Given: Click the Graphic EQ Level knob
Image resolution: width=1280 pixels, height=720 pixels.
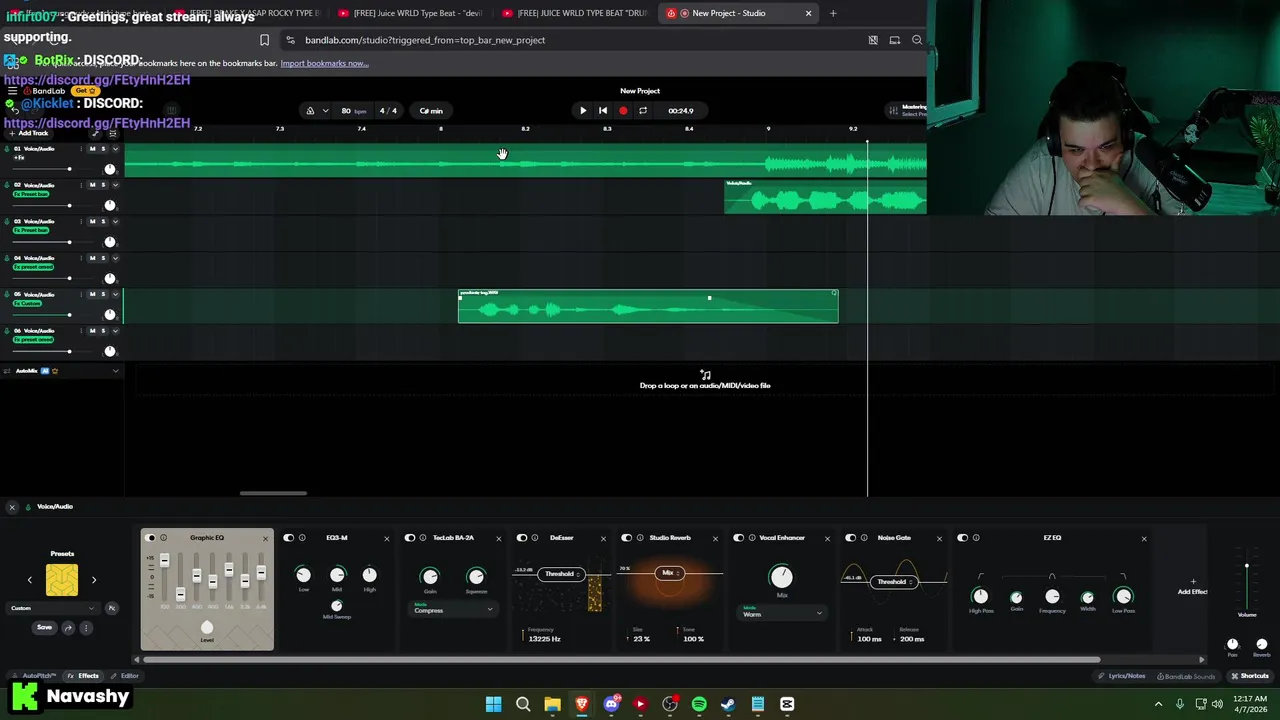Looking at the screenshot, I should (x=207, y=628).
